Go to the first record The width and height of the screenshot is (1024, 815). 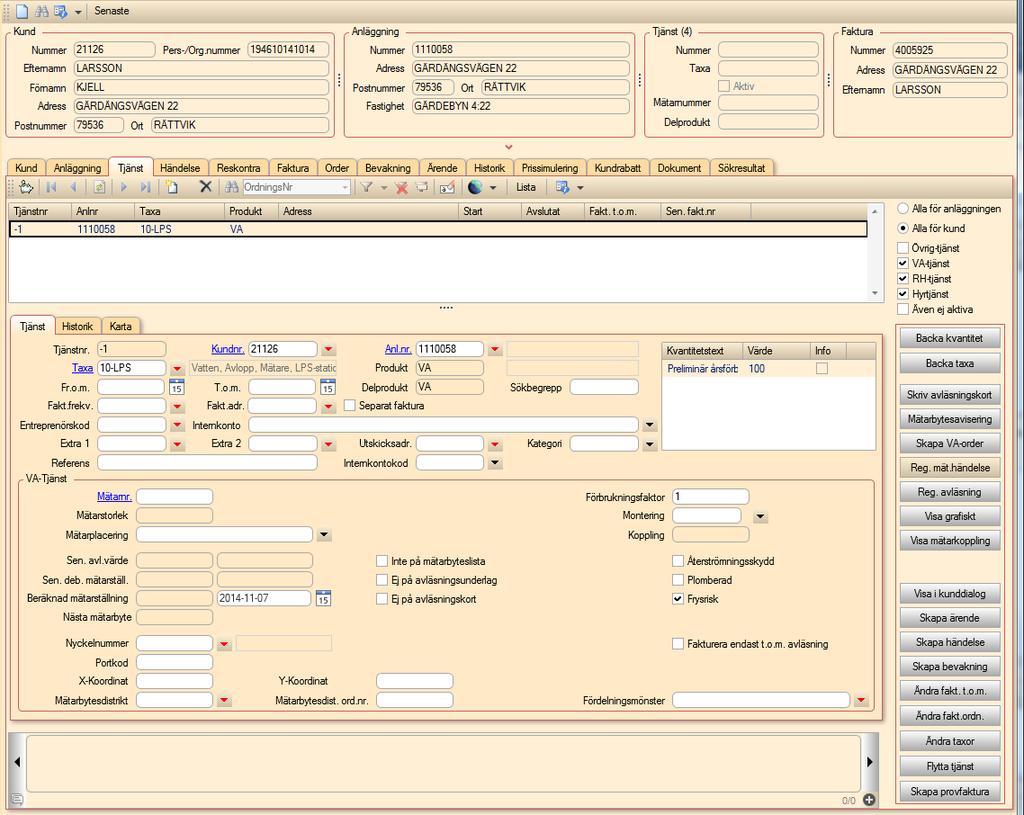(x=51, y=187)
